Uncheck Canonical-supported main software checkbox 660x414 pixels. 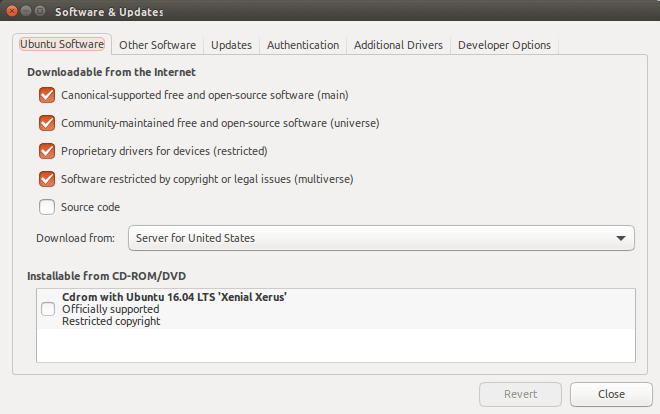(x=47, y=95)
